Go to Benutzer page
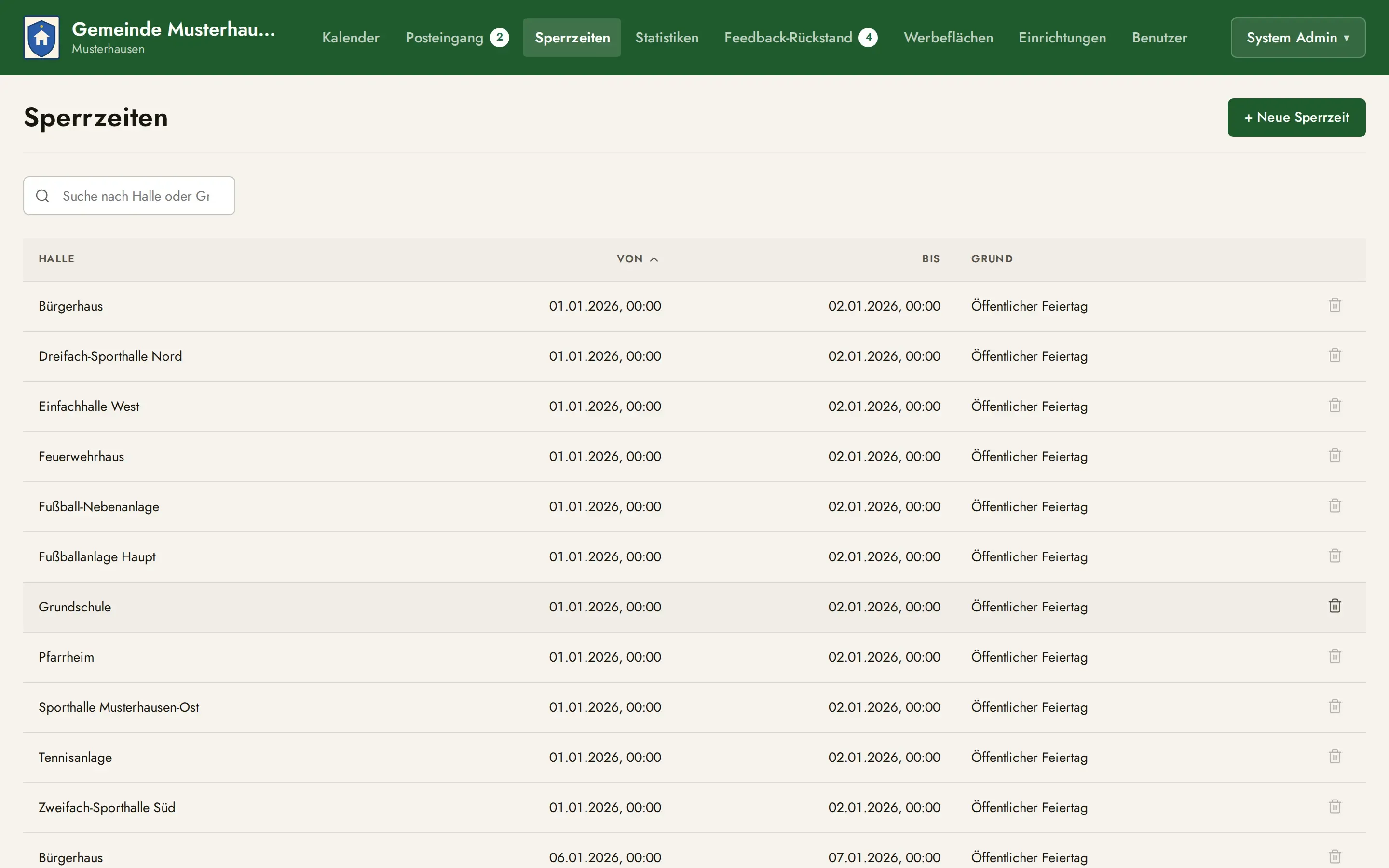The width and height of the screenshot is (1389, 868). 1159,37
